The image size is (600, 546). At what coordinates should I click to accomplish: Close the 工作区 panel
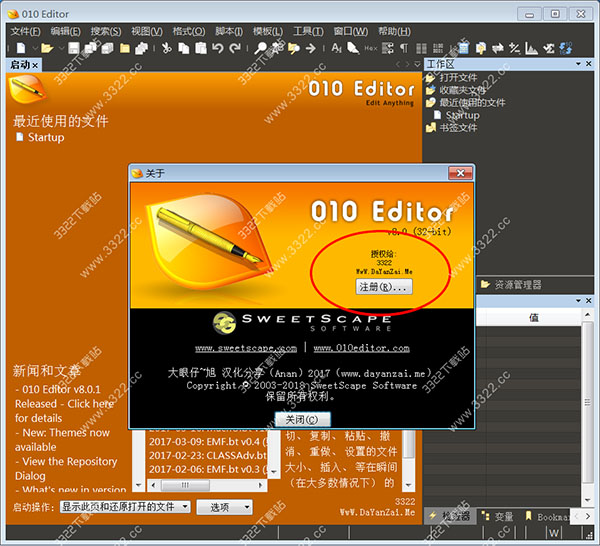click(x=589, y=64)
